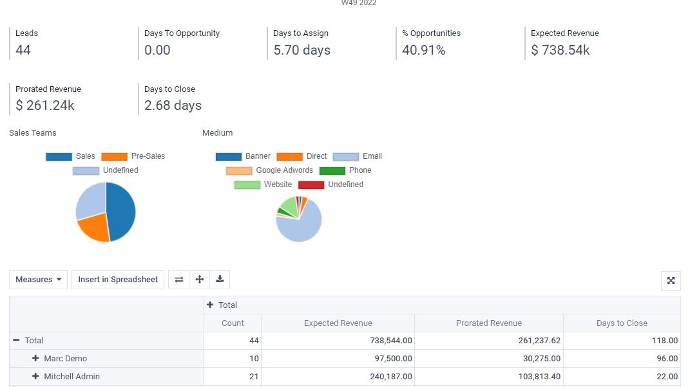Click the 22.00 days to close cell

622,376
